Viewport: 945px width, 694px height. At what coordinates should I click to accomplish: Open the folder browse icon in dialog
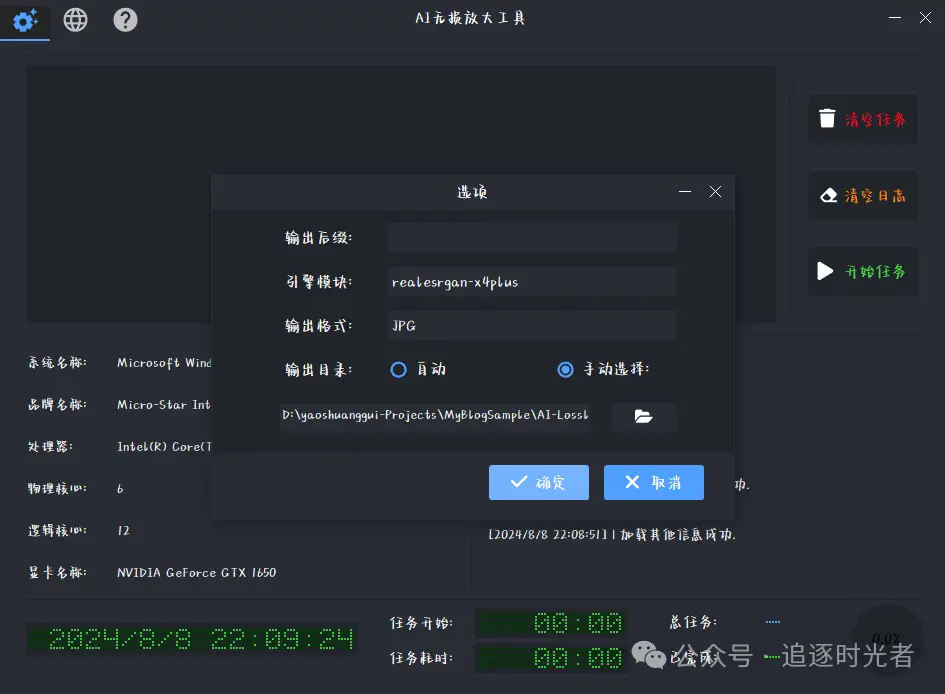pyautogui.click(x=643, y=417)
